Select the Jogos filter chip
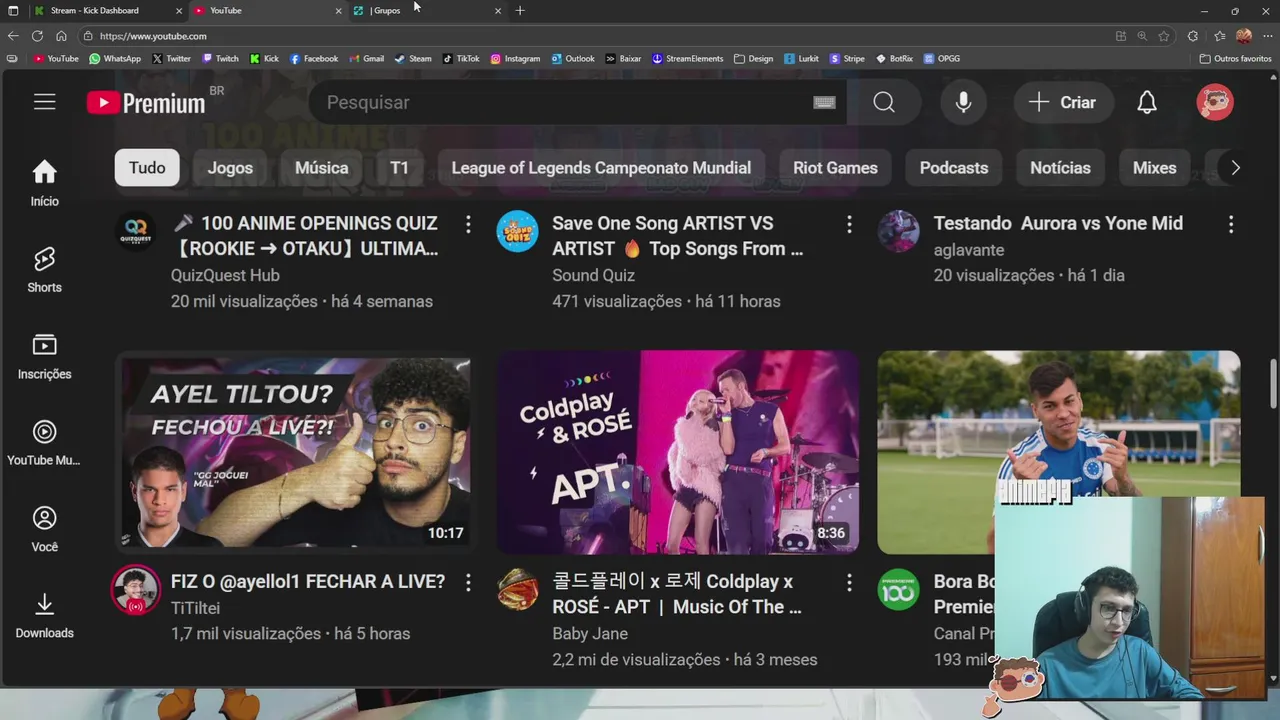Screen dimensions: 1280x720 pos(230,168)
